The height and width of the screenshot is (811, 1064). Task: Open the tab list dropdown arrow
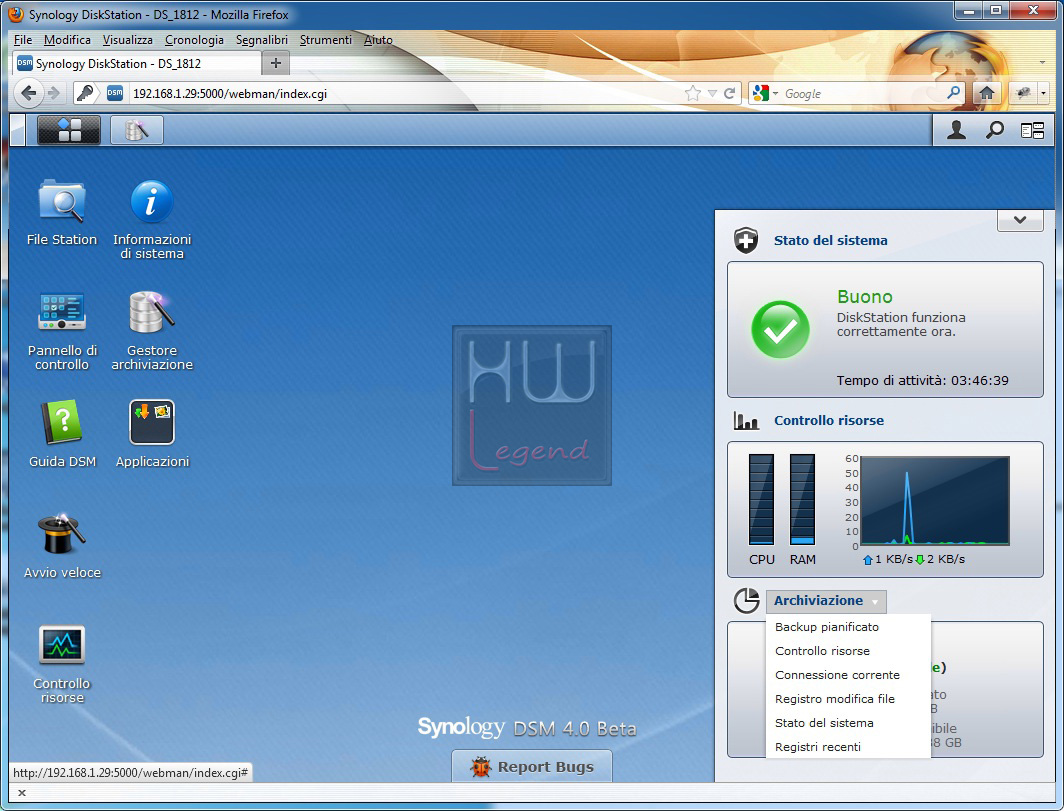[1042, 62]
